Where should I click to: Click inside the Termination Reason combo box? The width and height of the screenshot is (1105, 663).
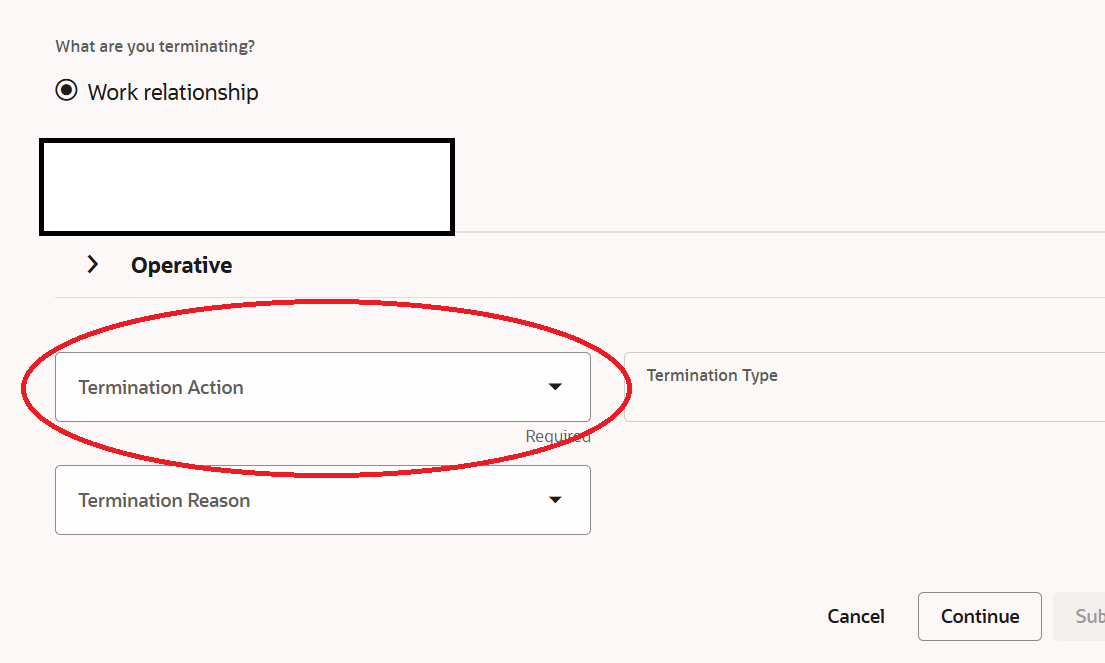click(323, 500)
